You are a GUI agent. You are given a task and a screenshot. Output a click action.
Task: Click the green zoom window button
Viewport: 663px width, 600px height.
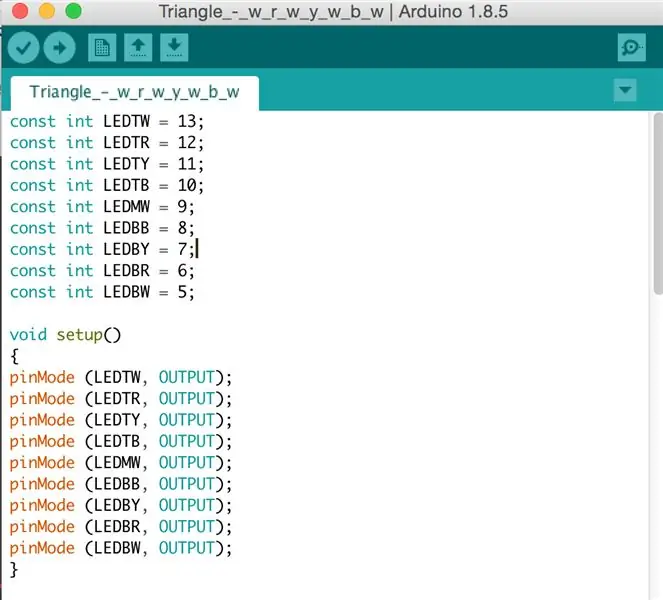(74, 11)
